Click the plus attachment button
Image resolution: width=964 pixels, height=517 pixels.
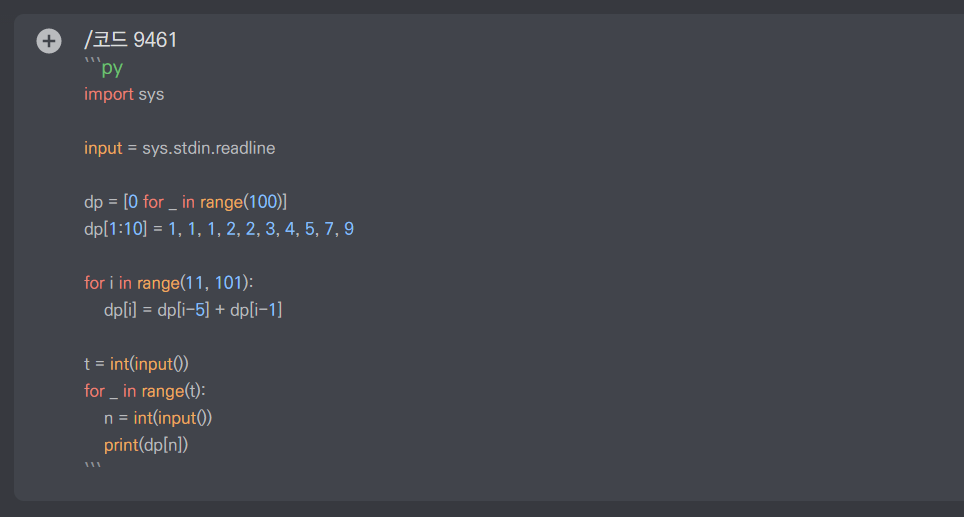point(48,41)
